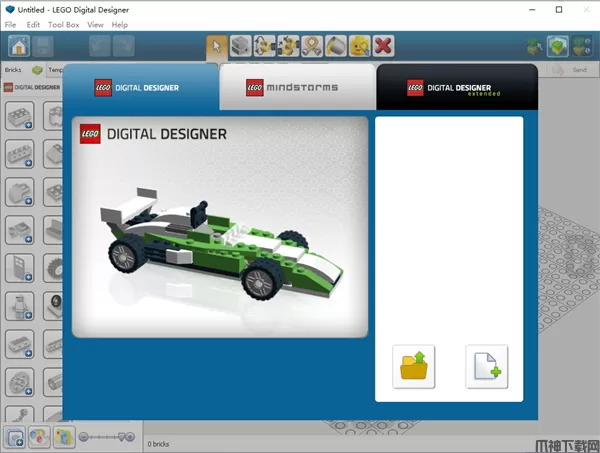Click the Send button
This screenshot has width=600, height=453.
[x=579, y=70]
